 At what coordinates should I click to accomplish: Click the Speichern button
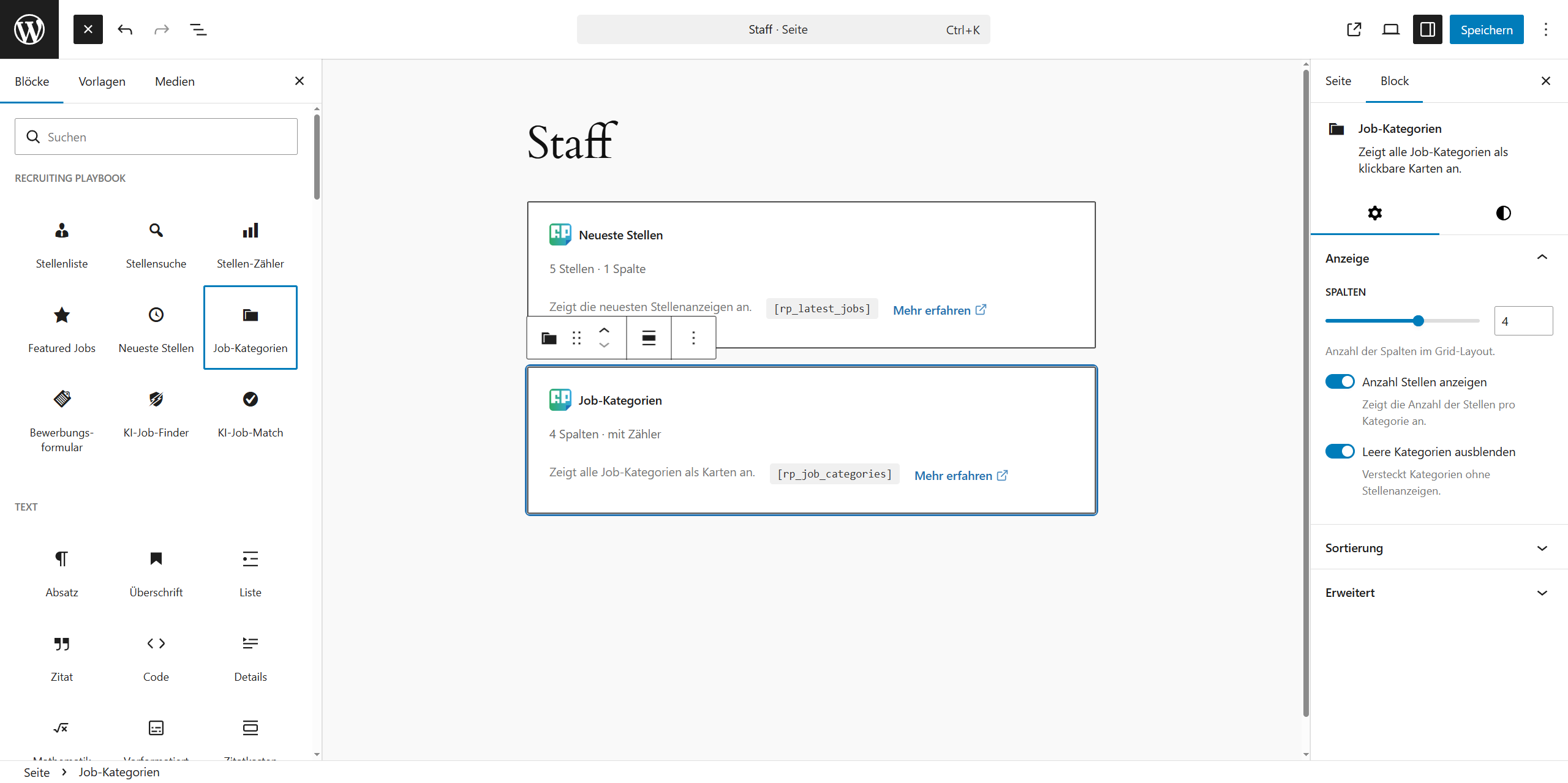pyautogui.click(x=1487, y=29)
